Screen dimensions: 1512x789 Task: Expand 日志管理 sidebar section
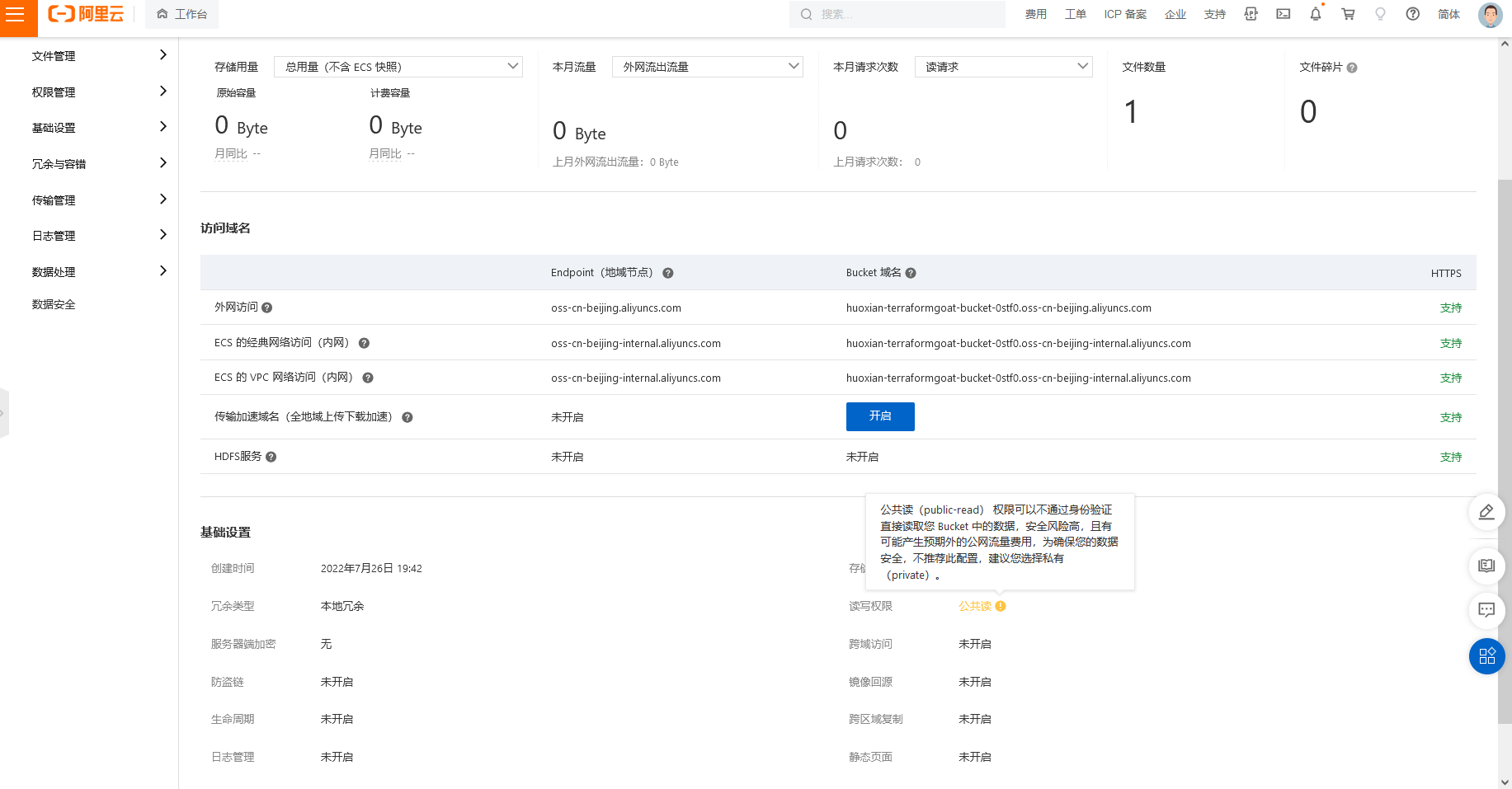pyautogui.click(x=99, y=235)
